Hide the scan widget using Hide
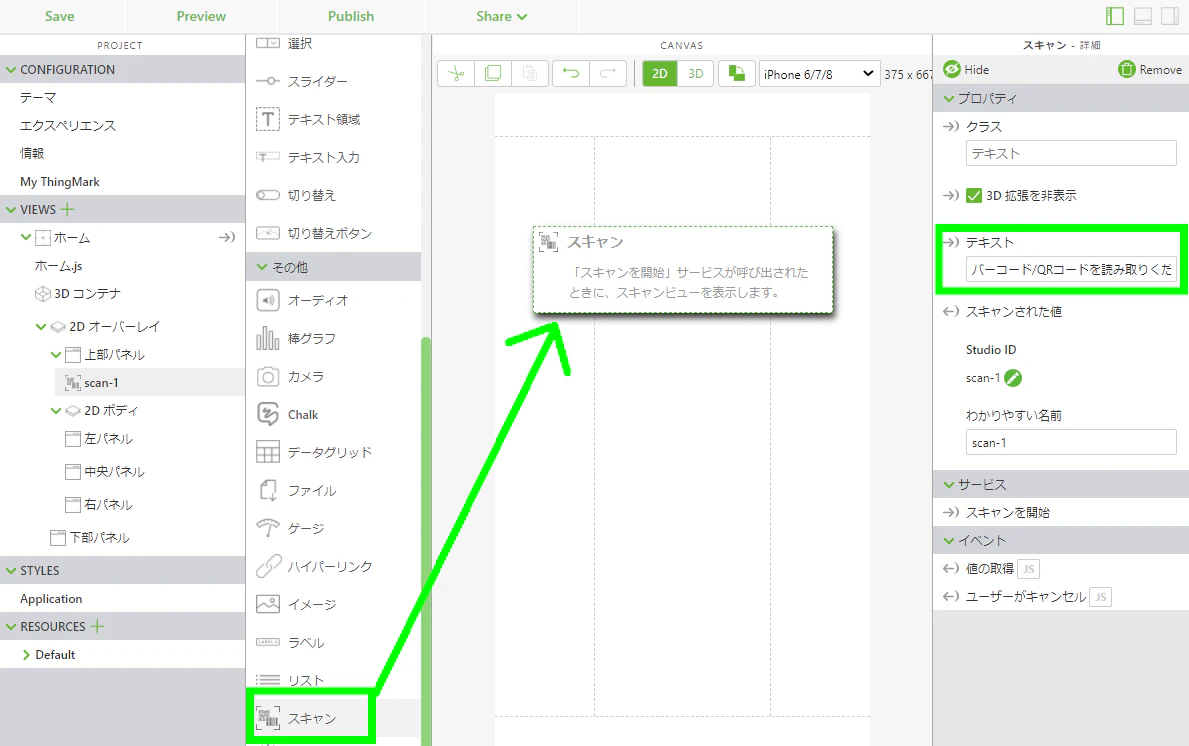This screenshot has height=746, width=1189. pyautogui.click(x=966, y=70)
